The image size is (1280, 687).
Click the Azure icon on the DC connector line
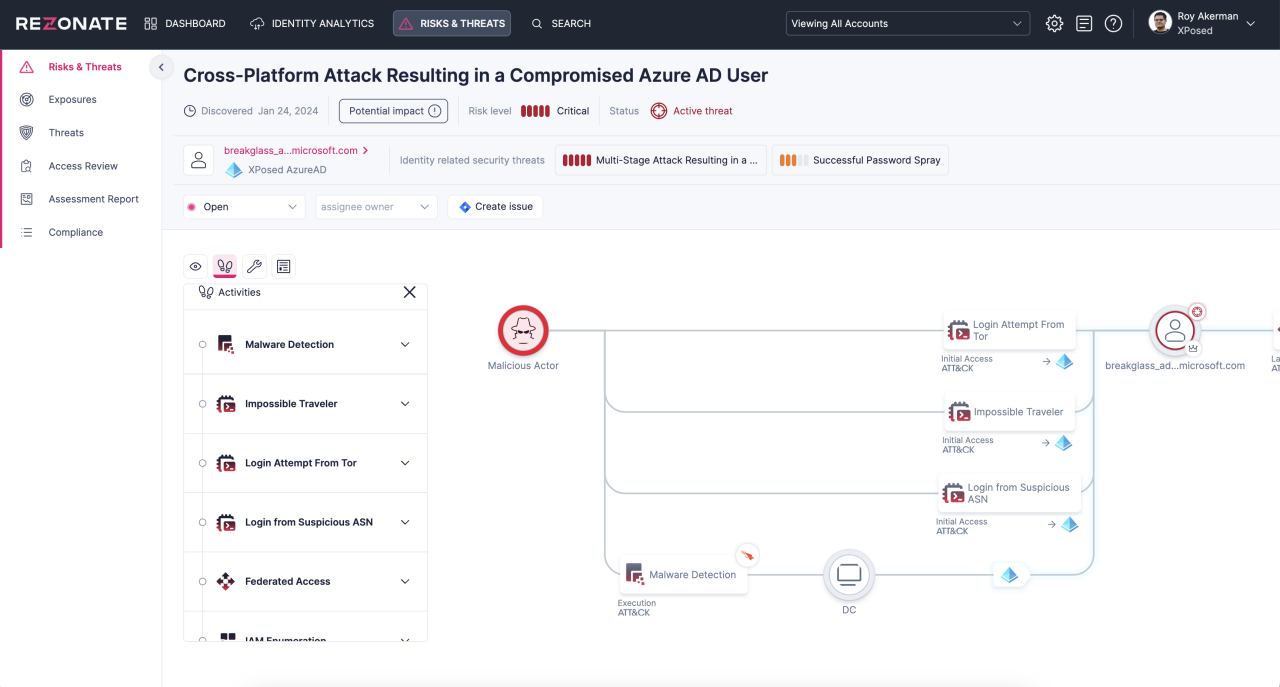(x=1009, y=575)
